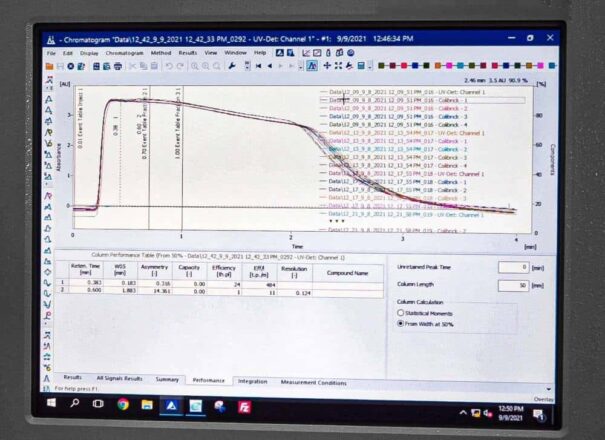Go to previous chromatogram with left arrow
The width and height of the screenshot is (605, 440).
269,66
